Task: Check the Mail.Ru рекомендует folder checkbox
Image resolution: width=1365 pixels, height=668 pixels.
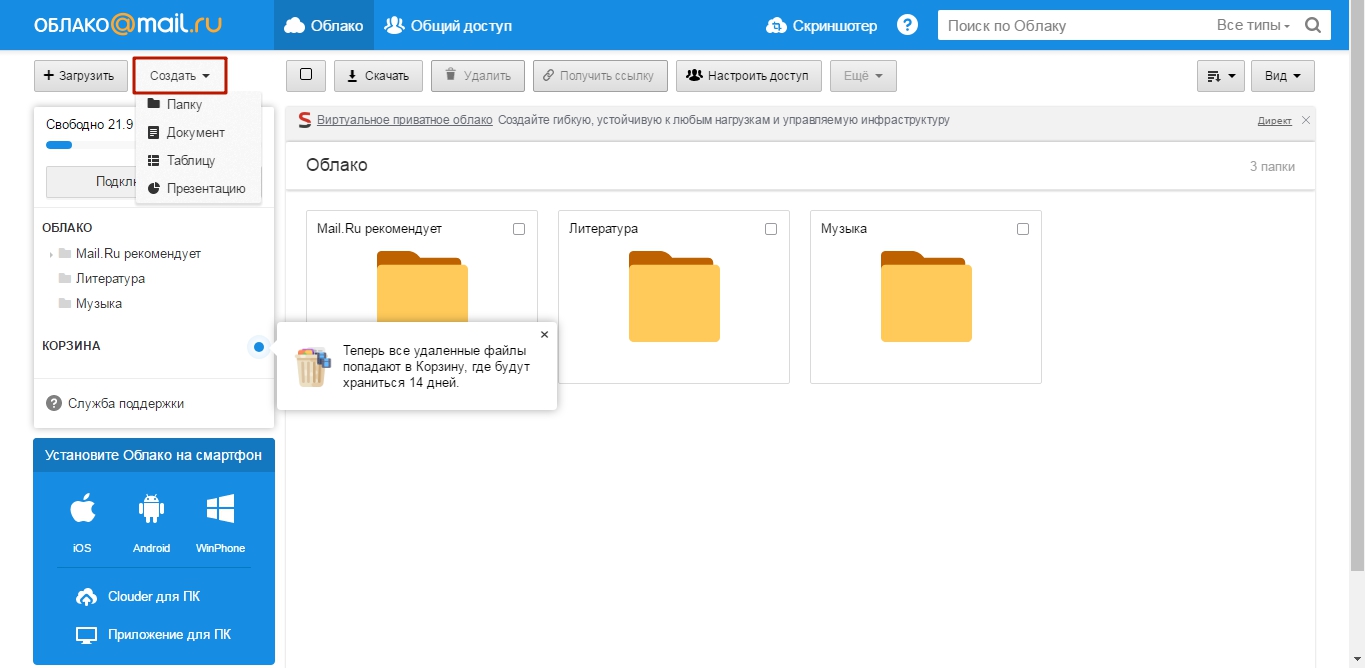Action: click(519, 229)
